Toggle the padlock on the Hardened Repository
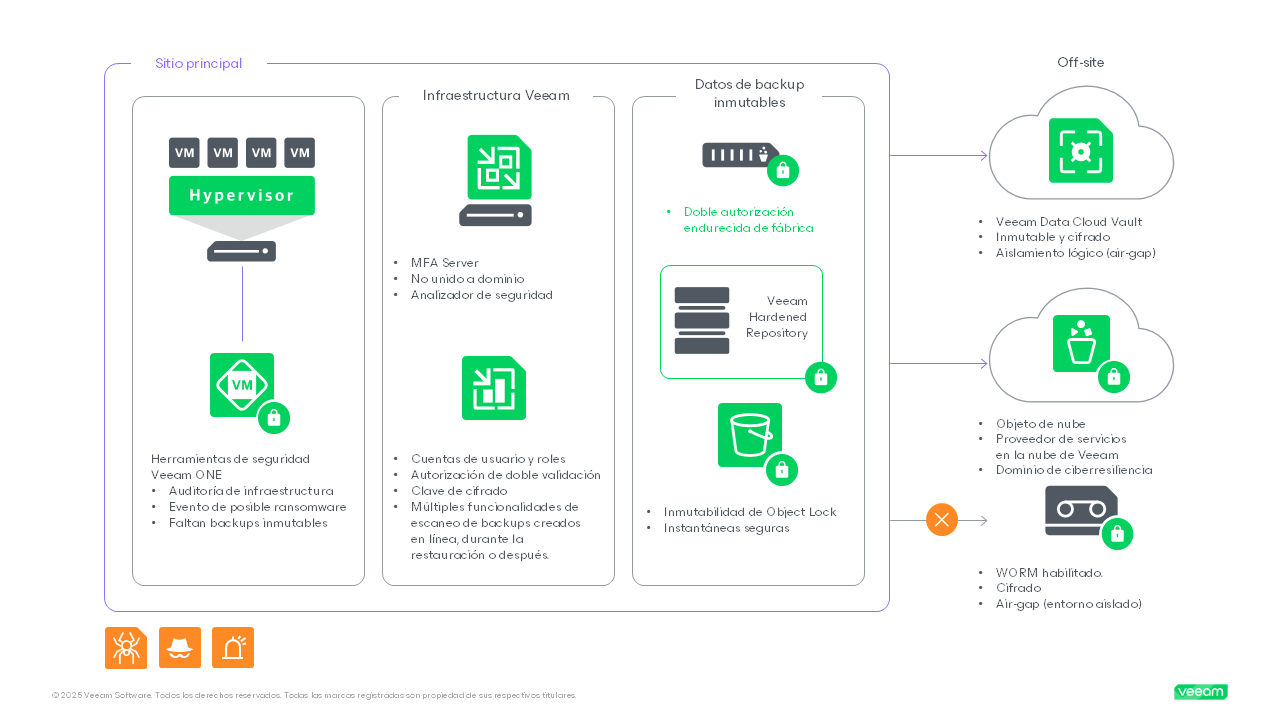The width and height of the screenshot is (1280, 720). 820,377
